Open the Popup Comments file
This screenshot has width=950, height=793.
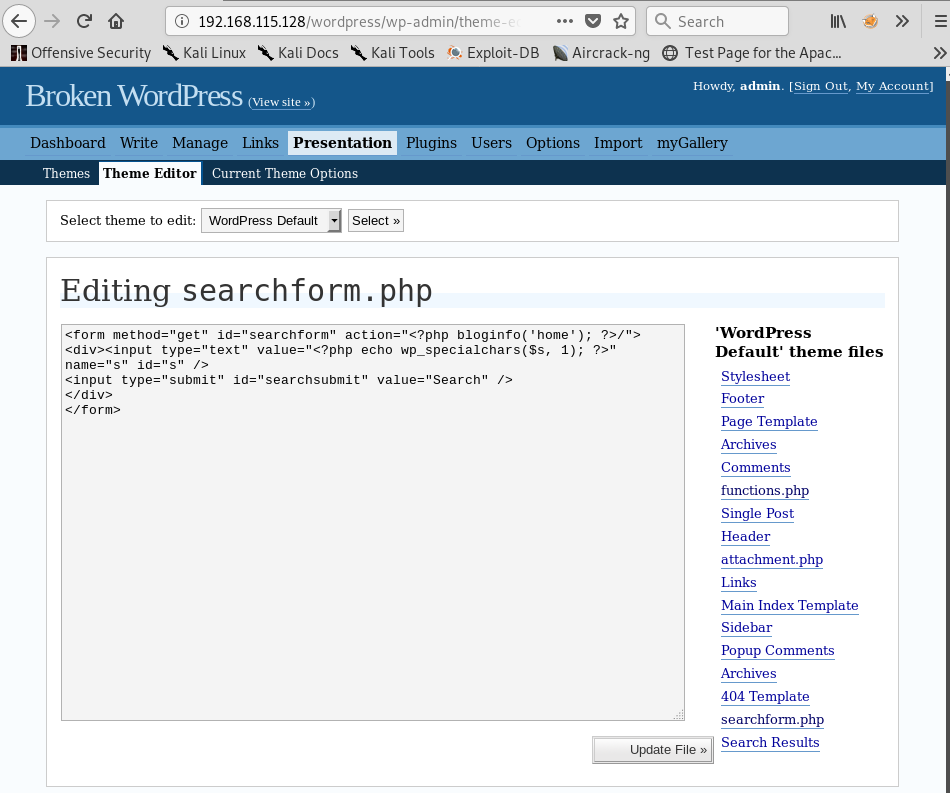point(777,651)
